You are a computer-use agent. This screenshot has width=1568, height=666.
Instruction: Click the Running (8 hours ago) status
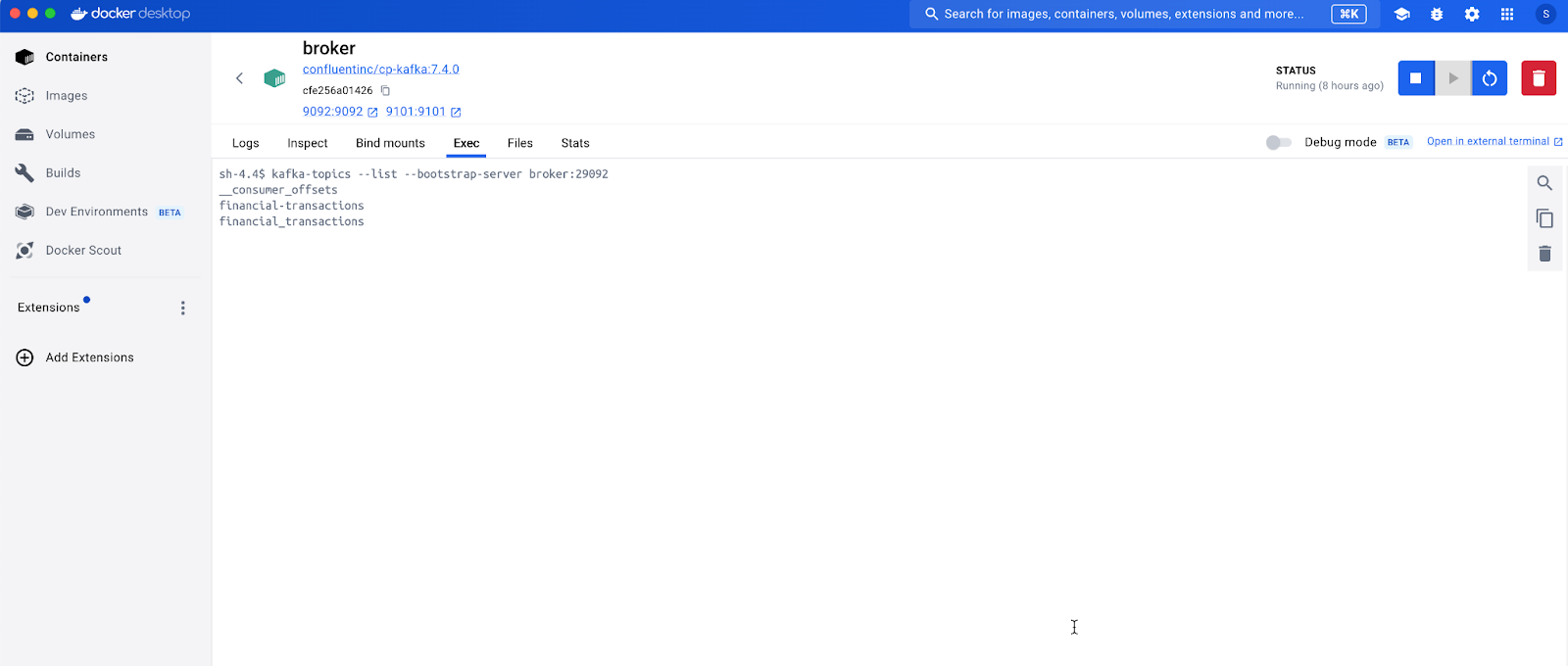coord(1330,86)
